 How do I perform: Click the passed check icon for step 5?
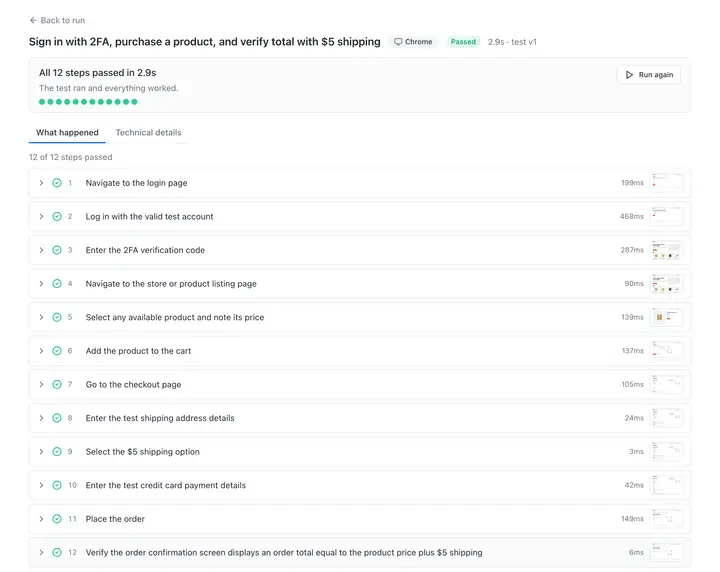click(57, 317)
